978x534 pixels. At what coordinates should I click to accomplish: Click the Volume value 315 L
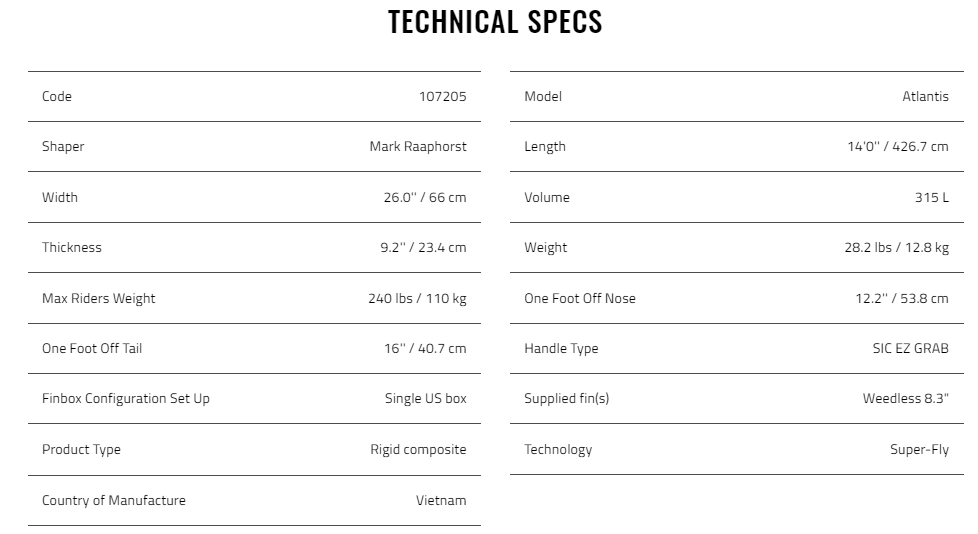click(x=932, y=198)
